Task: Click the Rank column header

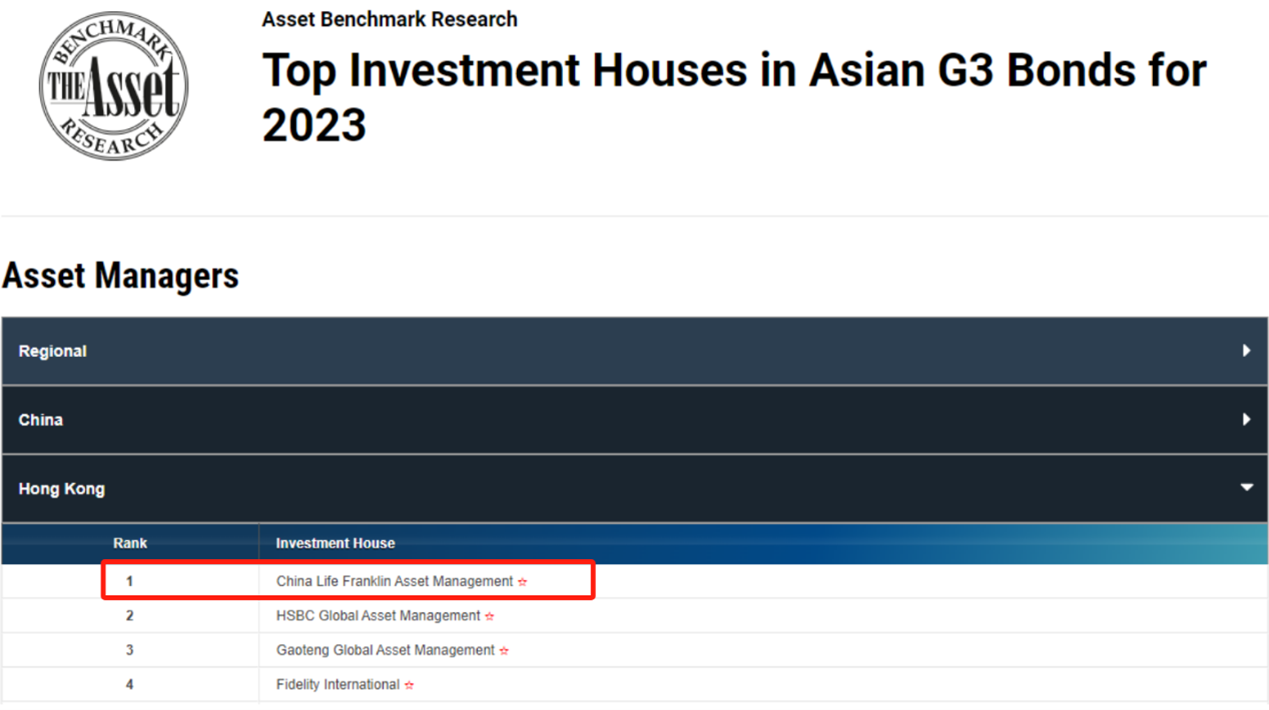Action: 130,543
